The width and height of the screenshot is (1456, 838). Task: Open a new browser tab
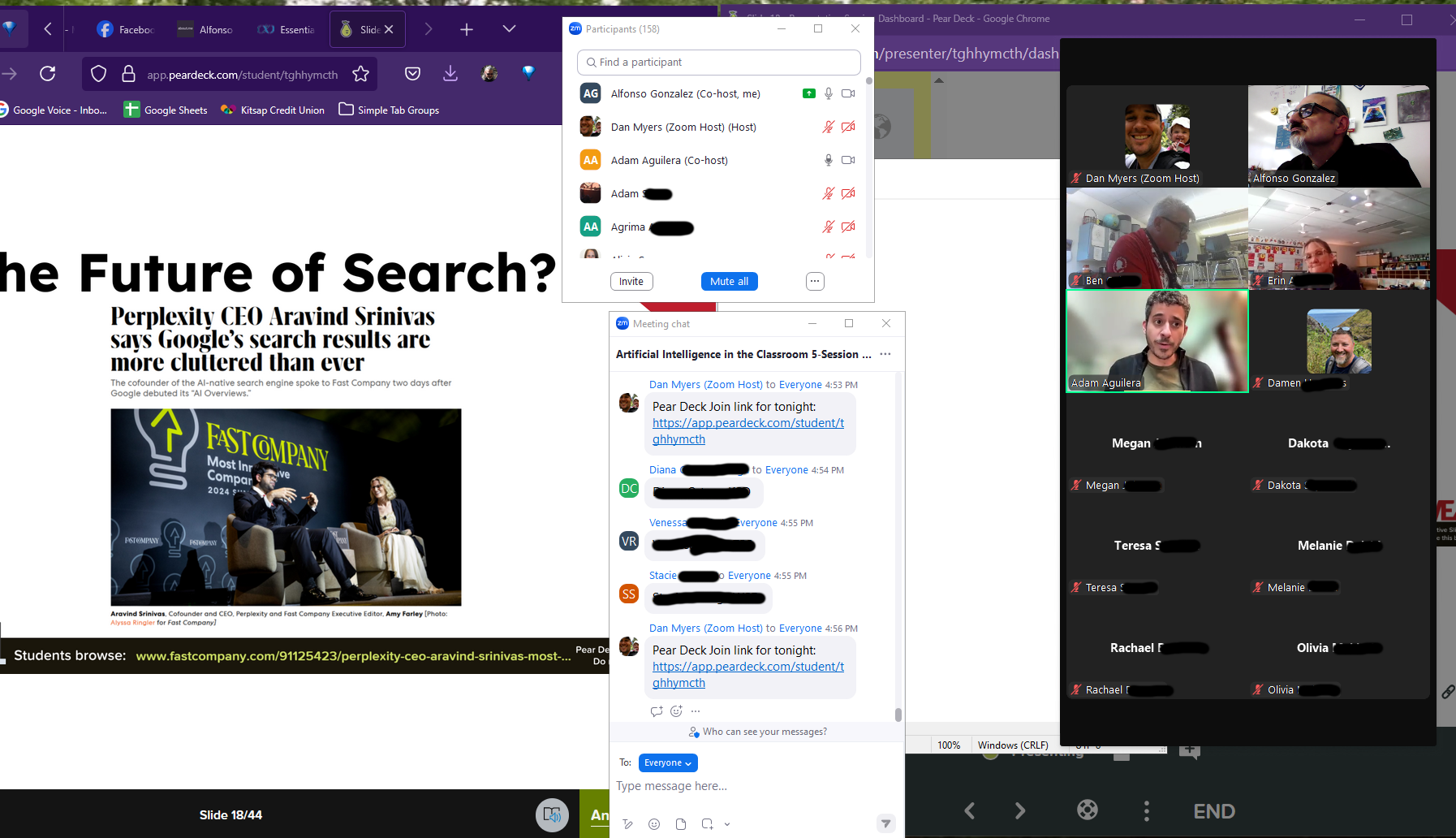click(466, 29)
